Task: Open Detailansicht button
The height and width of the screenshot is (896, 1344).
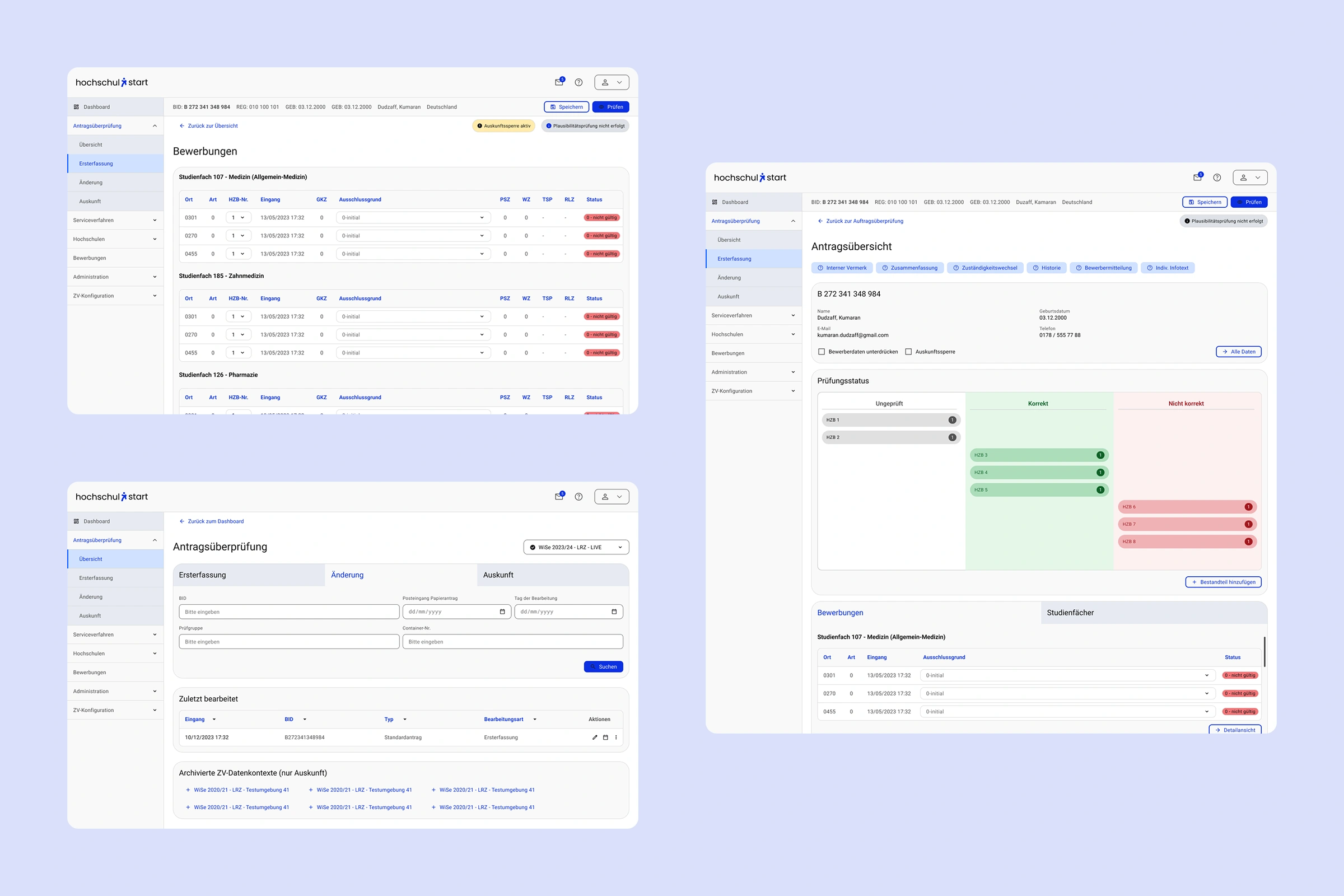Action: (x=1235, y=730)
